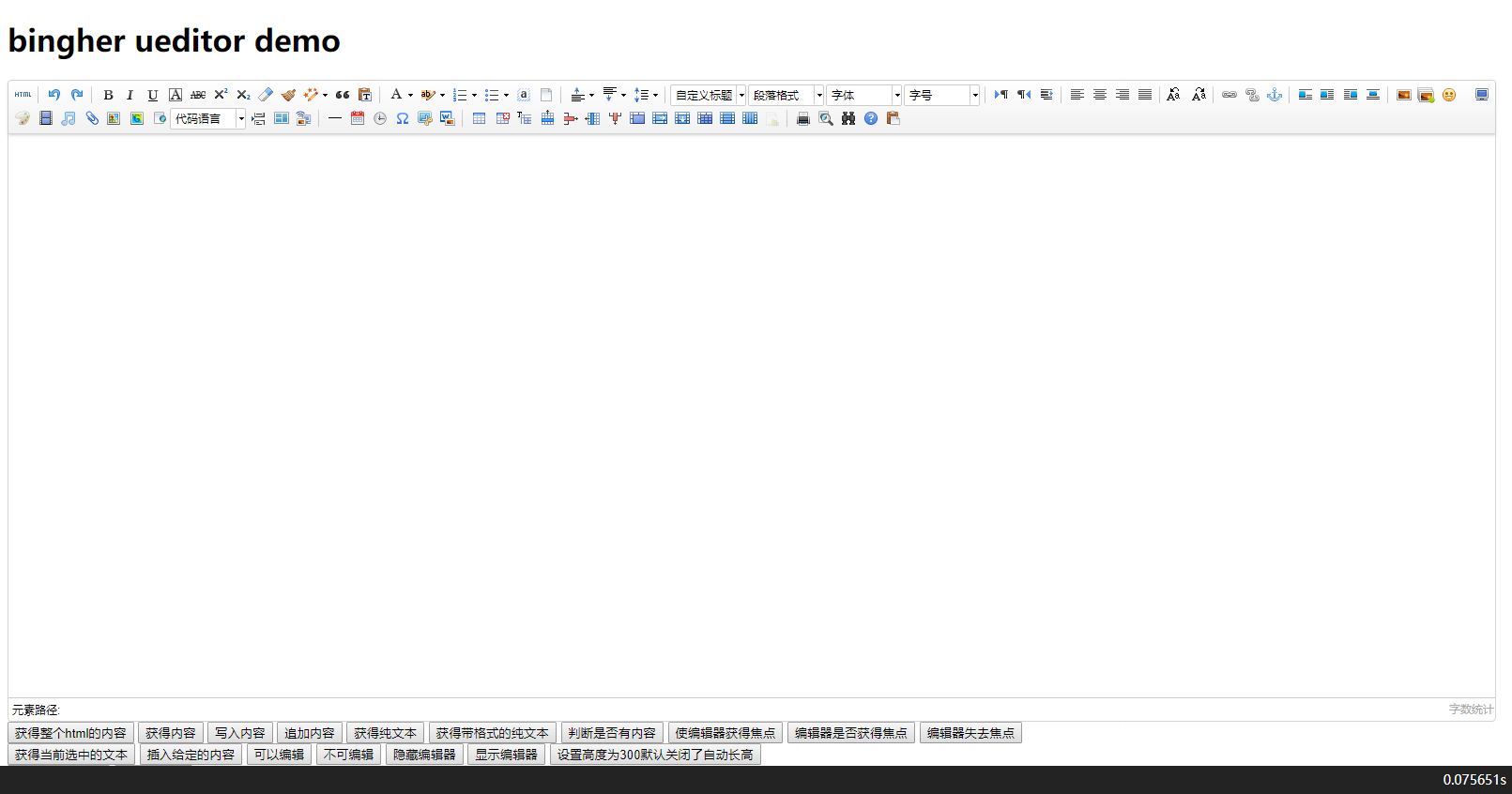Click the print icon
1512x794 pixels.
coord(802,118)
